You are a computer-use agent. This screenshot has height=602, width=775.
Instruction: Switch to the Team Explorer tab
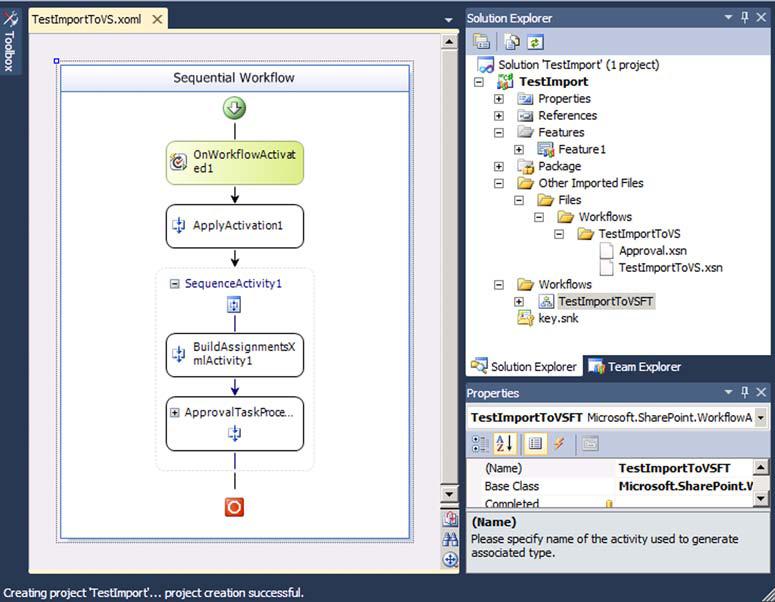pos(635,366)
